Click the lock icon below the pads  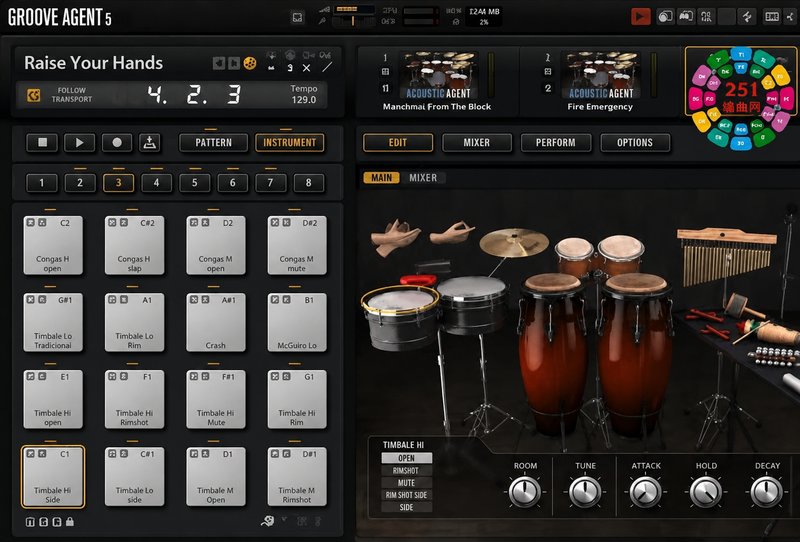pos(70,522)
